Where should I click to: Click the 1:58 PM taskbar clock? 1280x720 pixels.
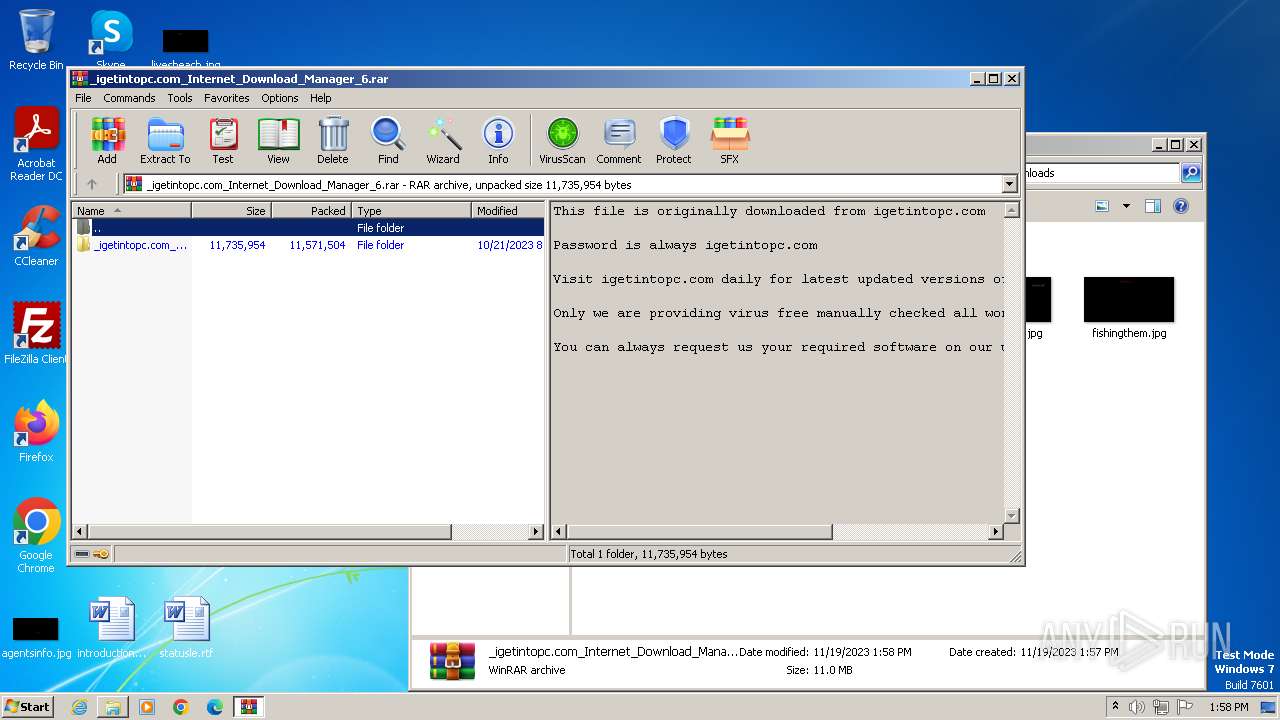[x=1229, y=707]
